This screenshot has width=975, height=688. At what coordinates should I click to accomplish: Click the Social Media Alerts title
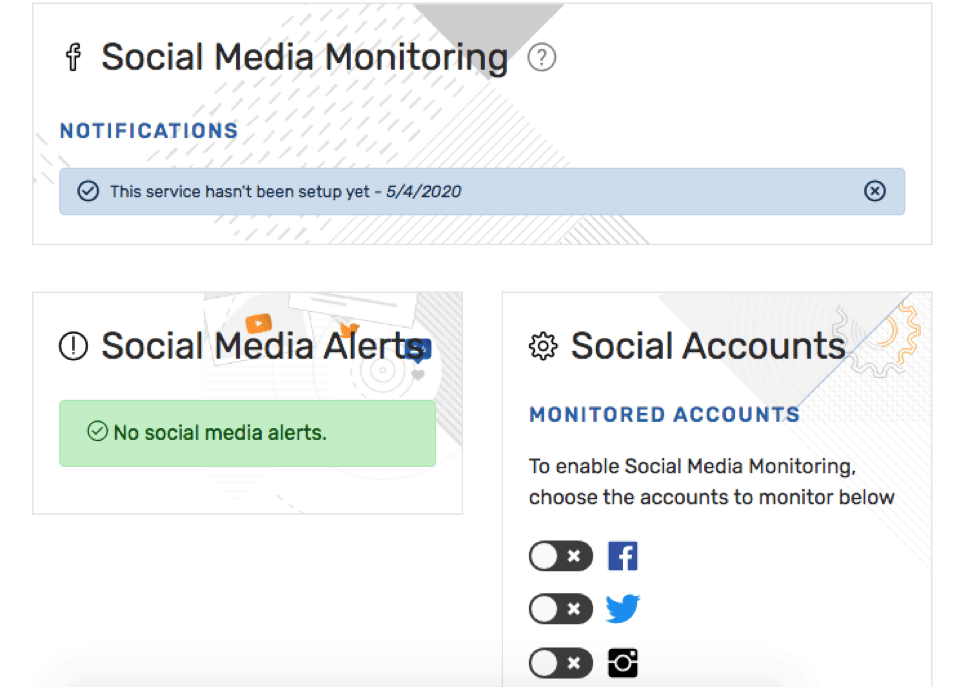pyautogui.click(x=261, y=346)
